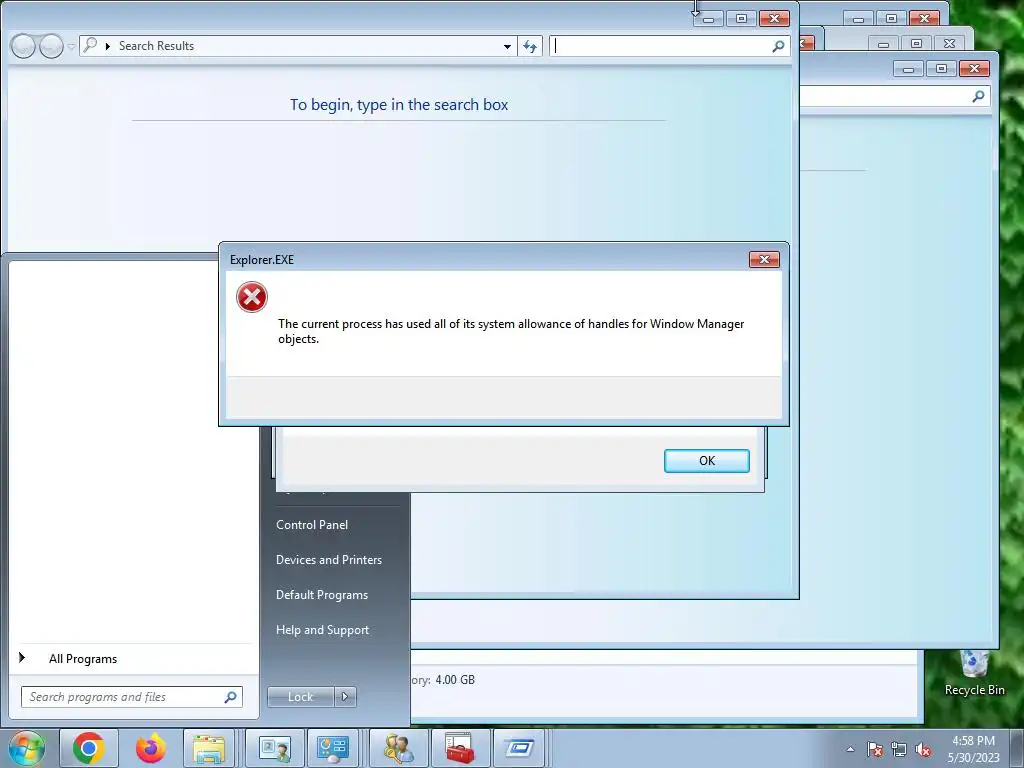This screenshot has width=1024, height=768.
Task: Click the network tray icon
Action: coord(899,749)
